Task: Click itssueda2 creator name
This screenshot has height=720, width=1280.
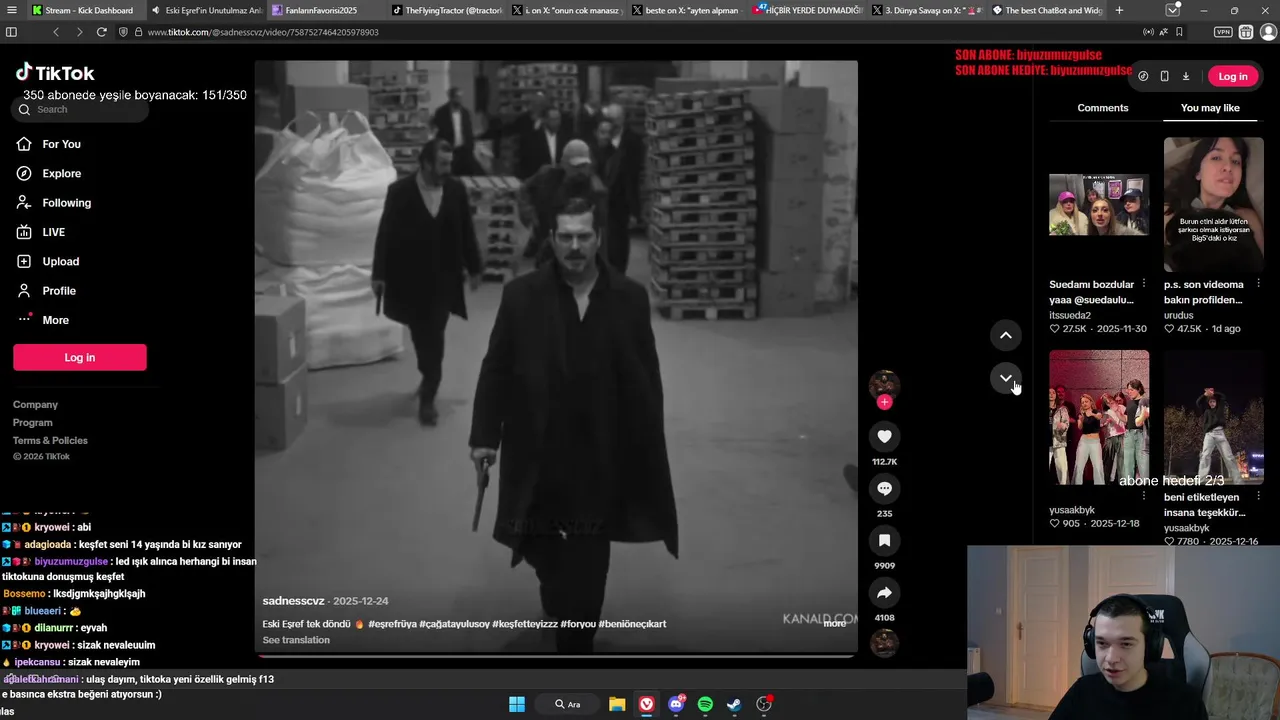Action: point(1070,315)
